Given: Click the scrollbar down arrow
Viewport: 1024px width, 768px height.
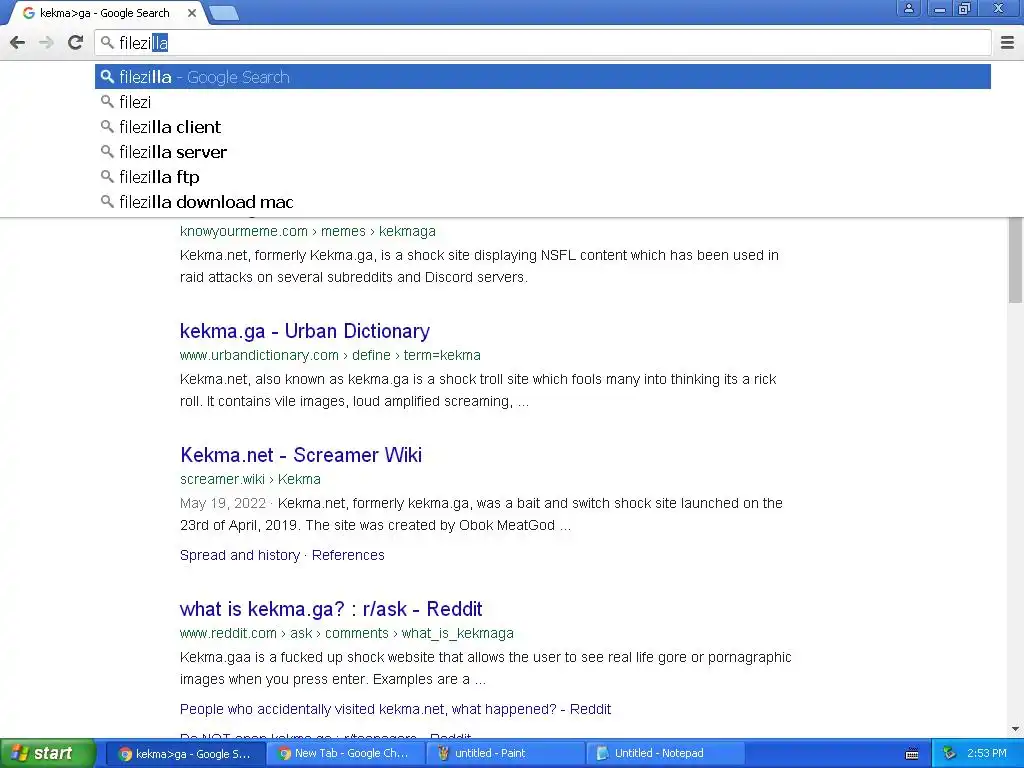Looking at the screenshot, I should point(1016,729).
